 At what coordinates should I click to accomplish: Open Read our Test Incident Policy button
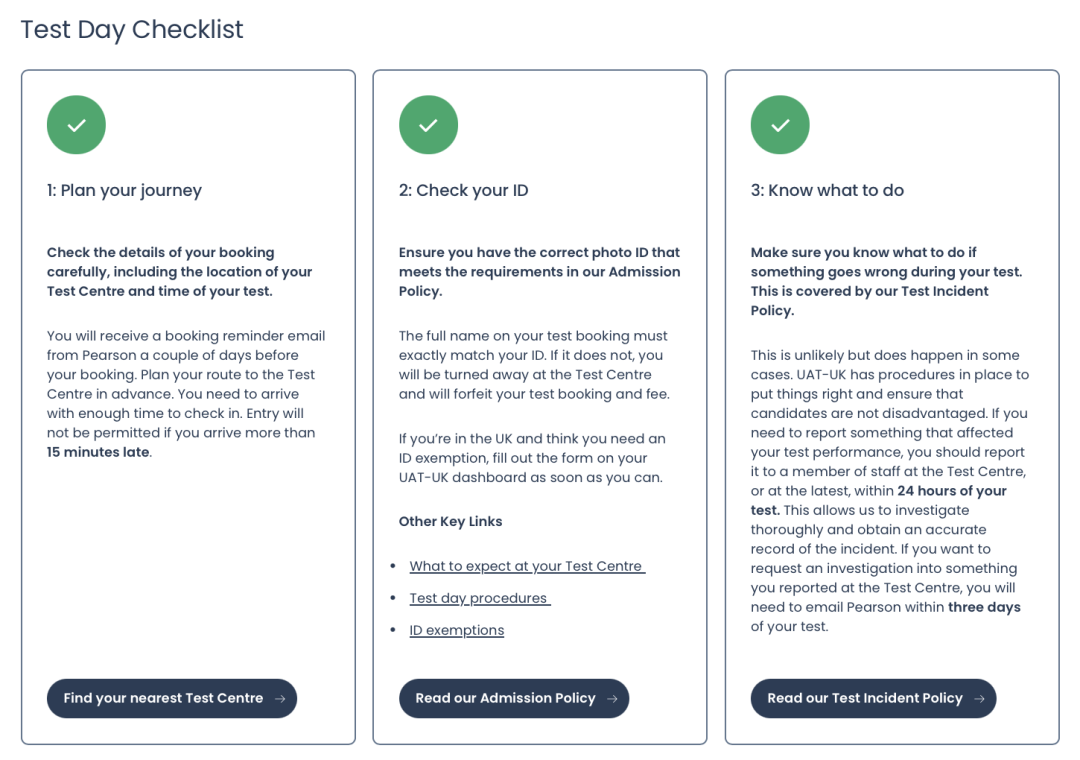point(873,699)
